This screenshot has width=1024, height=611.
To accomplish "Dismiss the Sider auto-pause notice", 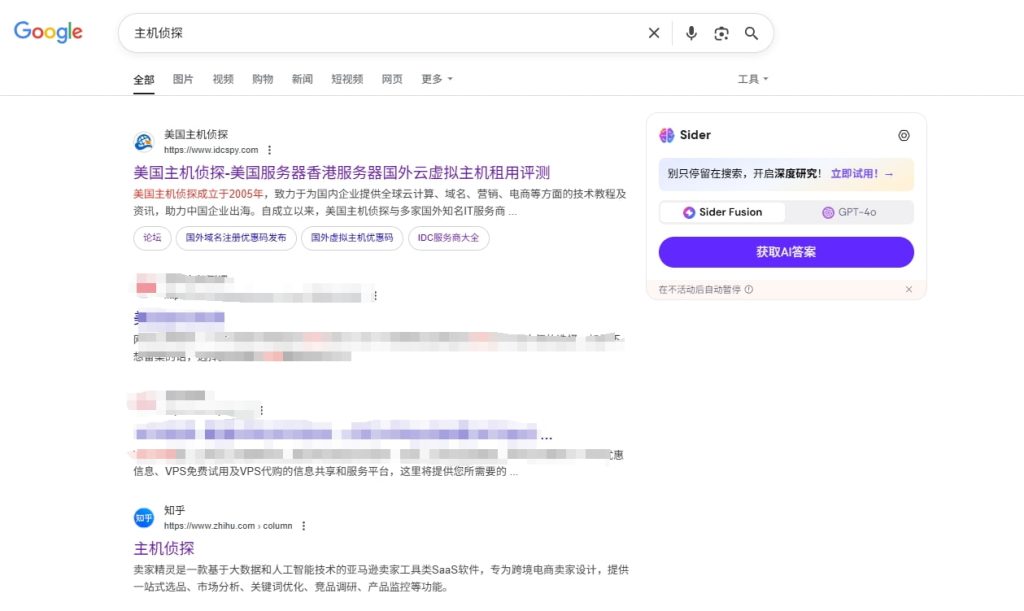I will tap(909, 288).
